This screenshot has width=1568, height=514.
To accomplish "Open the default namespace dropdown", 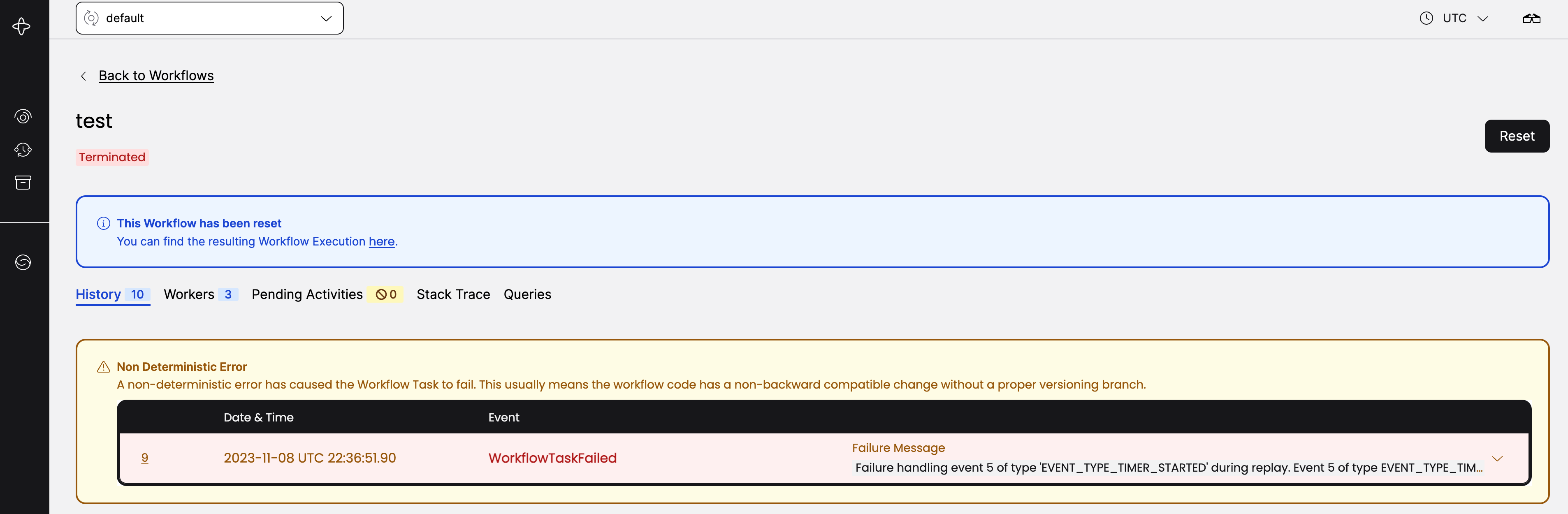I will click(x=209, y=18).
